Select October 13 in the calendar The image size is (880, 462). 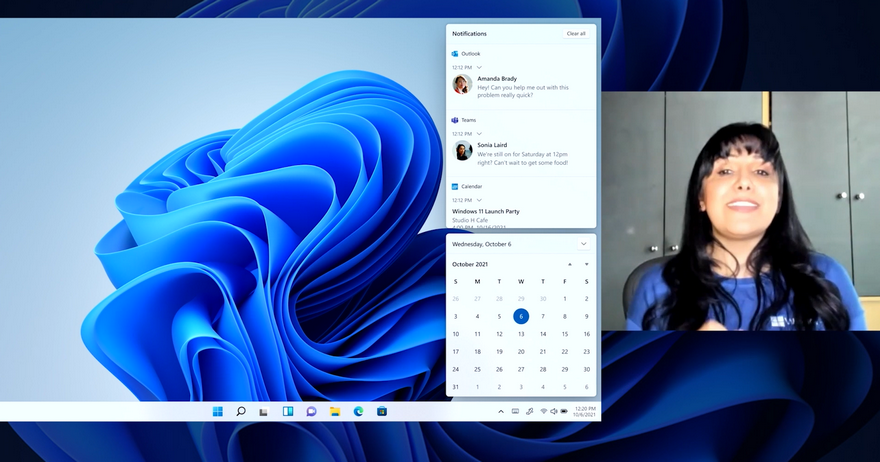click(521, 334)
